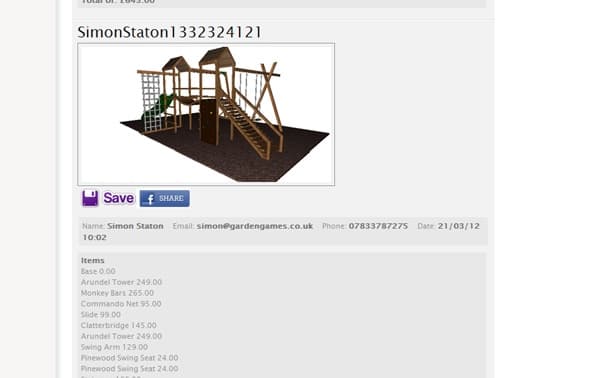The height and width of the screenshot is (378, 600).
Task: Click the phone number 07833787275
Action: pyautogui.click(x=378, y=226)
